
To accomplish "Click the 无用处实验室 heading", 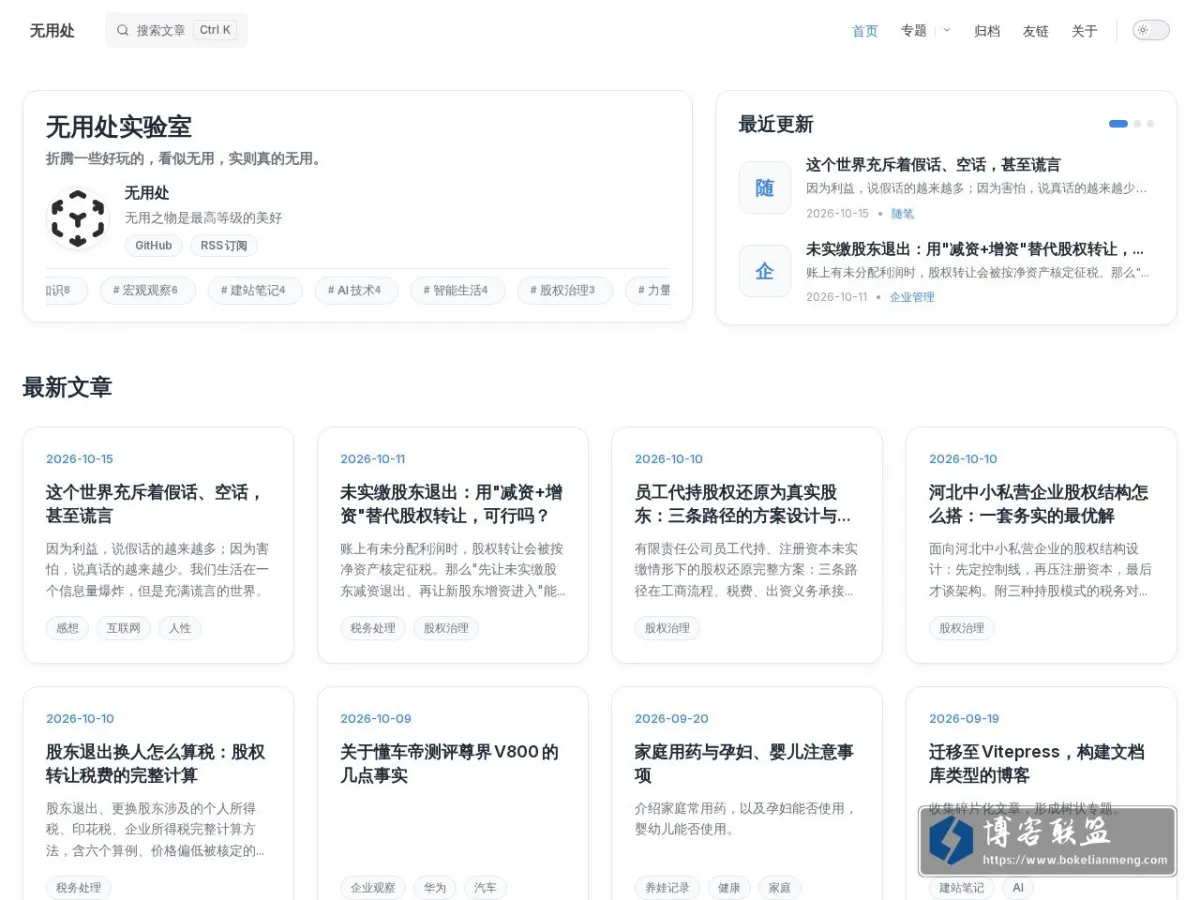I will pyautogui.click(x=118, y=127).
